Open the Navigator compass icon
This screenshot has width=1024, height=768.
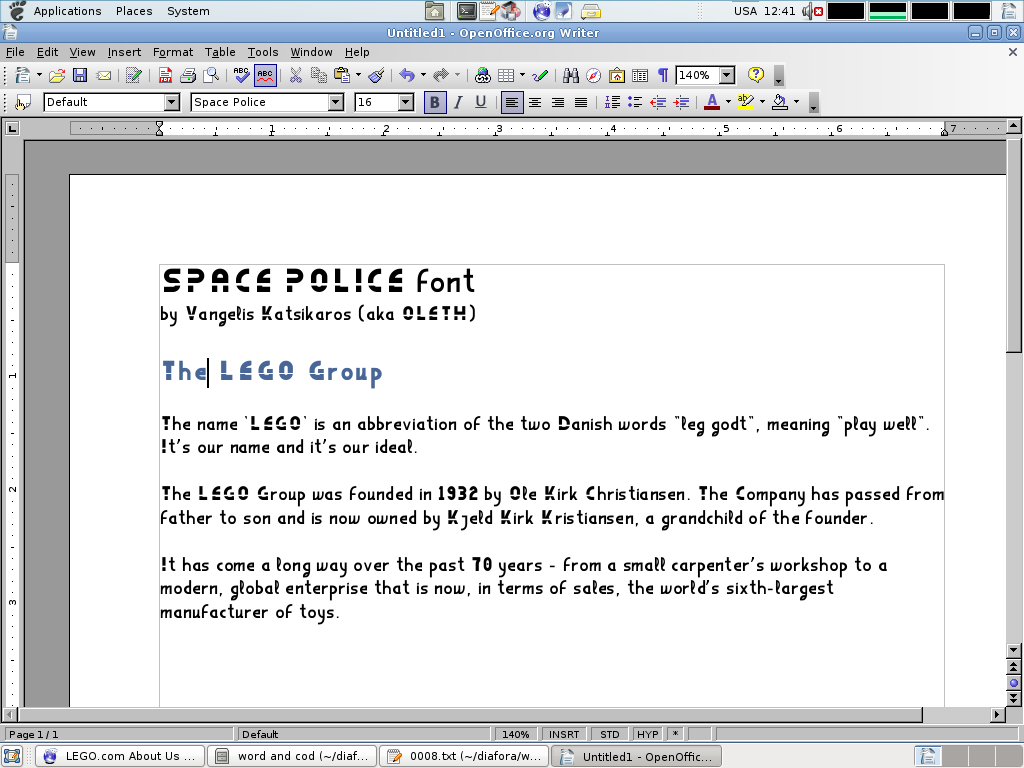pyautogui.click(x=593, y=76)
